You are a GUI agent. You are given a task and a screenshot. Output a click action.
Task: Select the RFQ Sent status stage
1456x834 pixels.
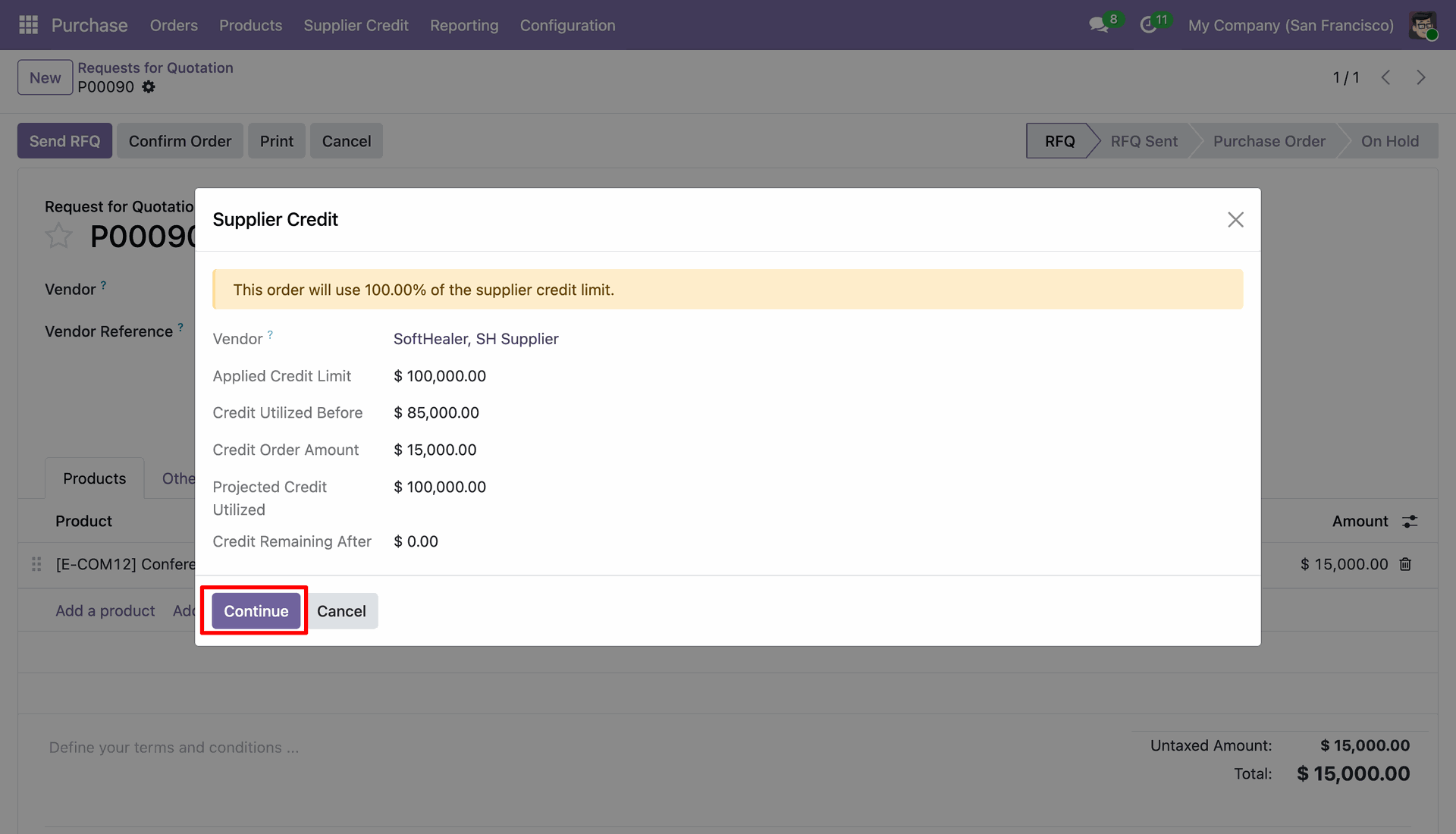pyautogui.click(x=1144, y=141)
